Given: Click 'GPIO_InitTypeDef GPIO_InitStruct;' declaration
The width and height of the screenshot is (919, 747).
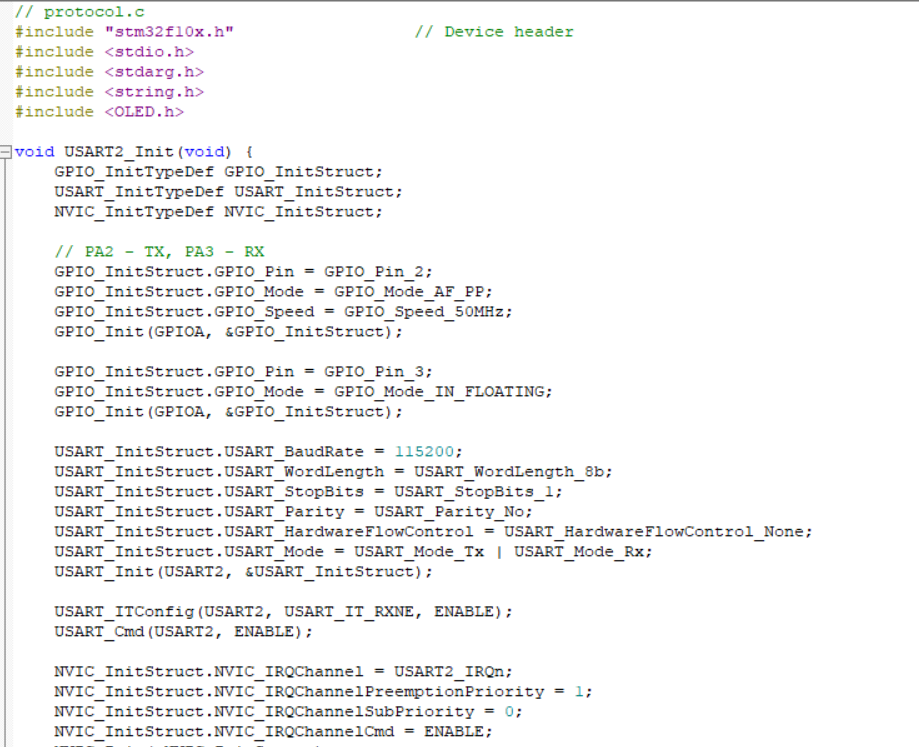Looking at the screenshot, I should point(219,172).
